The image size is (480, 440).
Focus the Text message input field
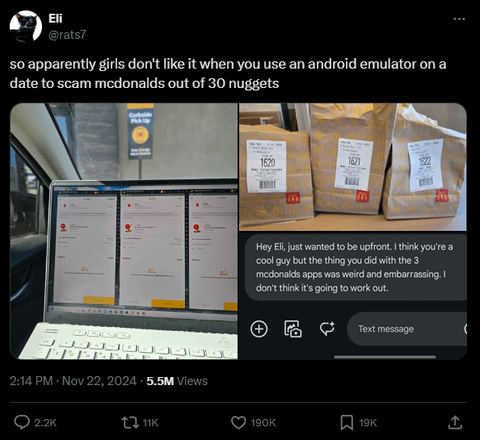(407, 329)
